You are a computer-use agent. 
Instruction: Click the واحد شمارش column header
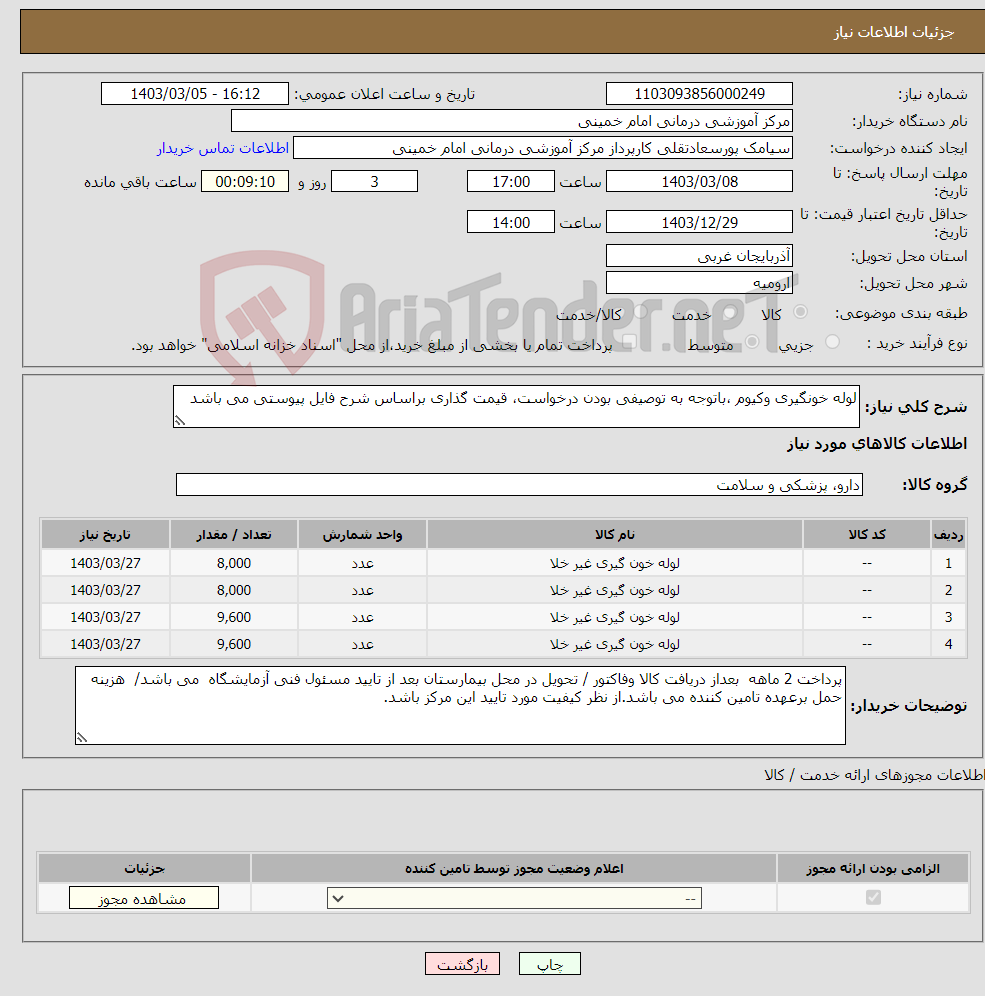362,535
